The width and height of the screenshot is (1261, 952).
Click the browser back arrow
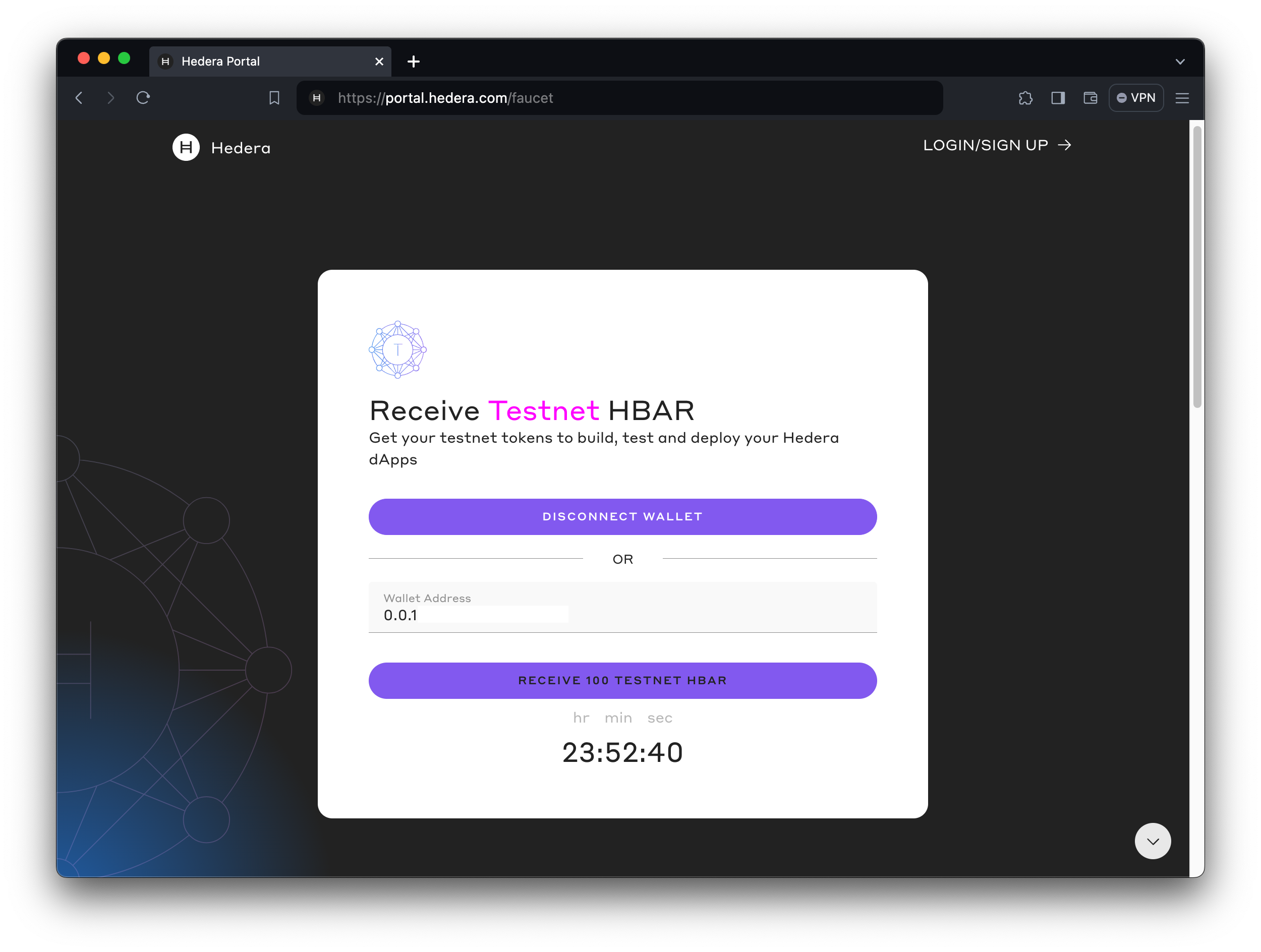[79, 98]
